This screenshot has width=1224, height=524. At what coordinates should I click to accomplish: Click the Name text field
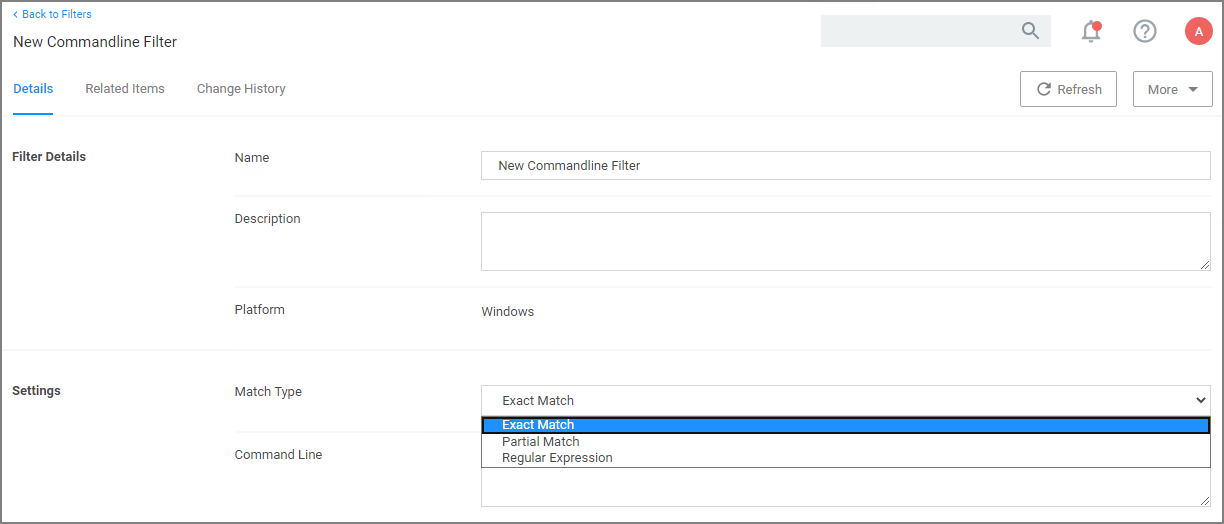click(845, 166)
